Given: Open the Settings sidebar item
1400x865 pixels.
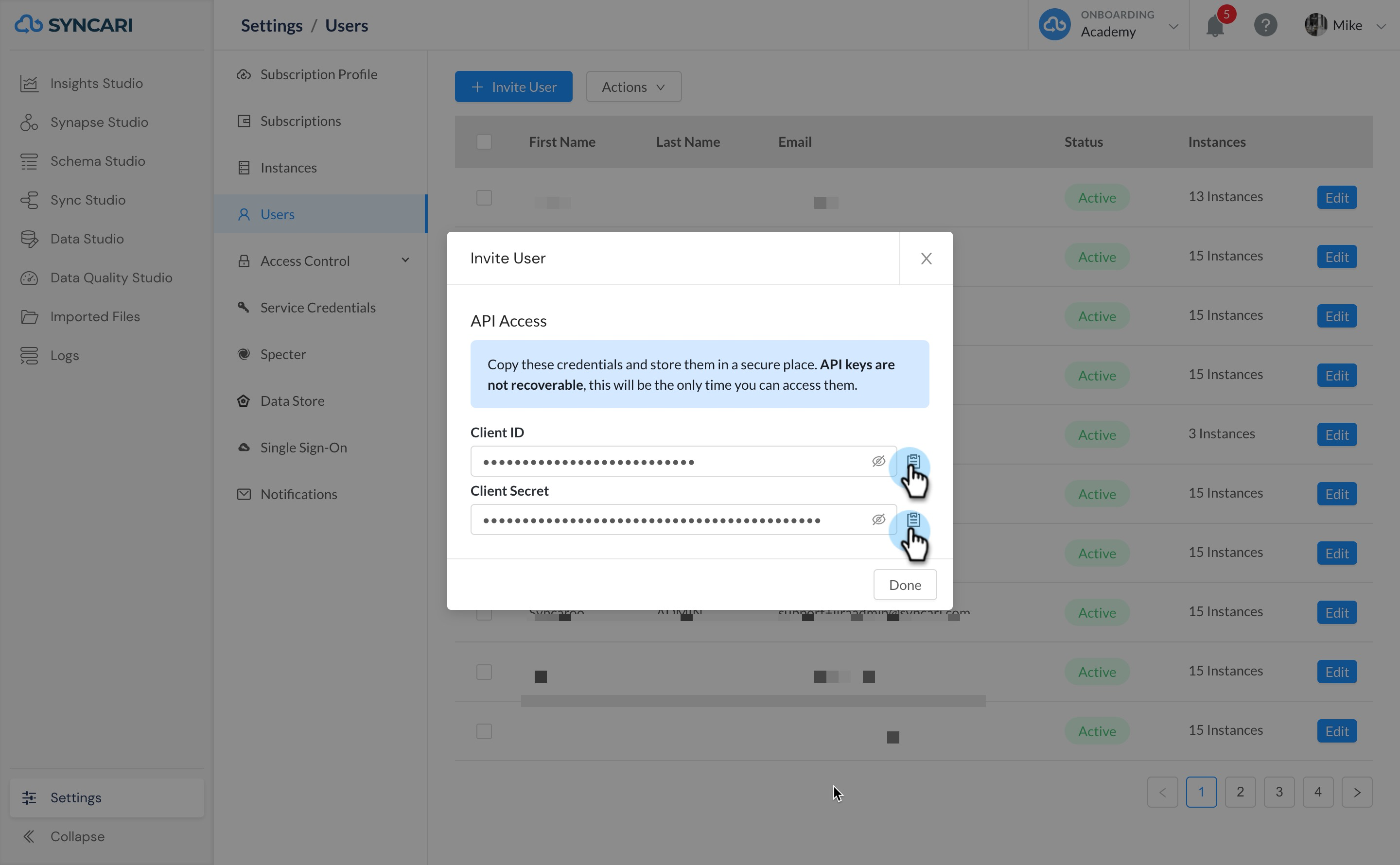Looking at the screenshot, I should [107, 797].
